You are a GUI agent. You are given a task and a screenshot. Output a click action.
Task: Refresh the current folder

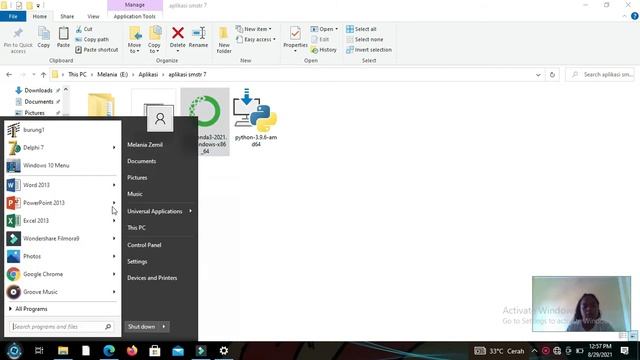(552, 75)
